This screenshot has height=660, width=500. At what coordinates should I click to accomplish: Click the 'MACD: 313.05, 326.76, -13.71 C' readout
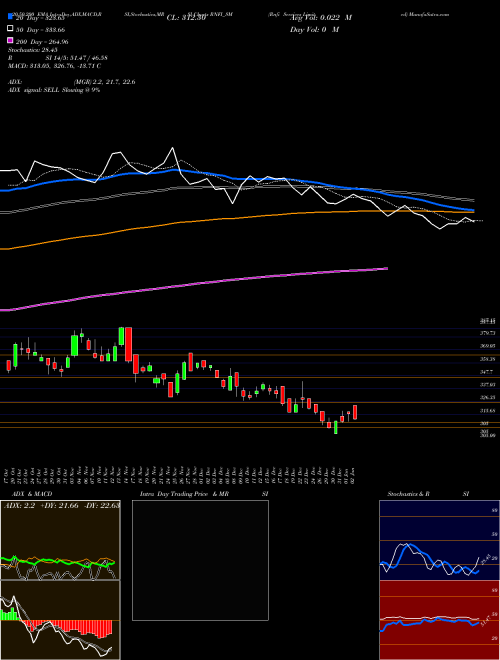pos(54,66)
